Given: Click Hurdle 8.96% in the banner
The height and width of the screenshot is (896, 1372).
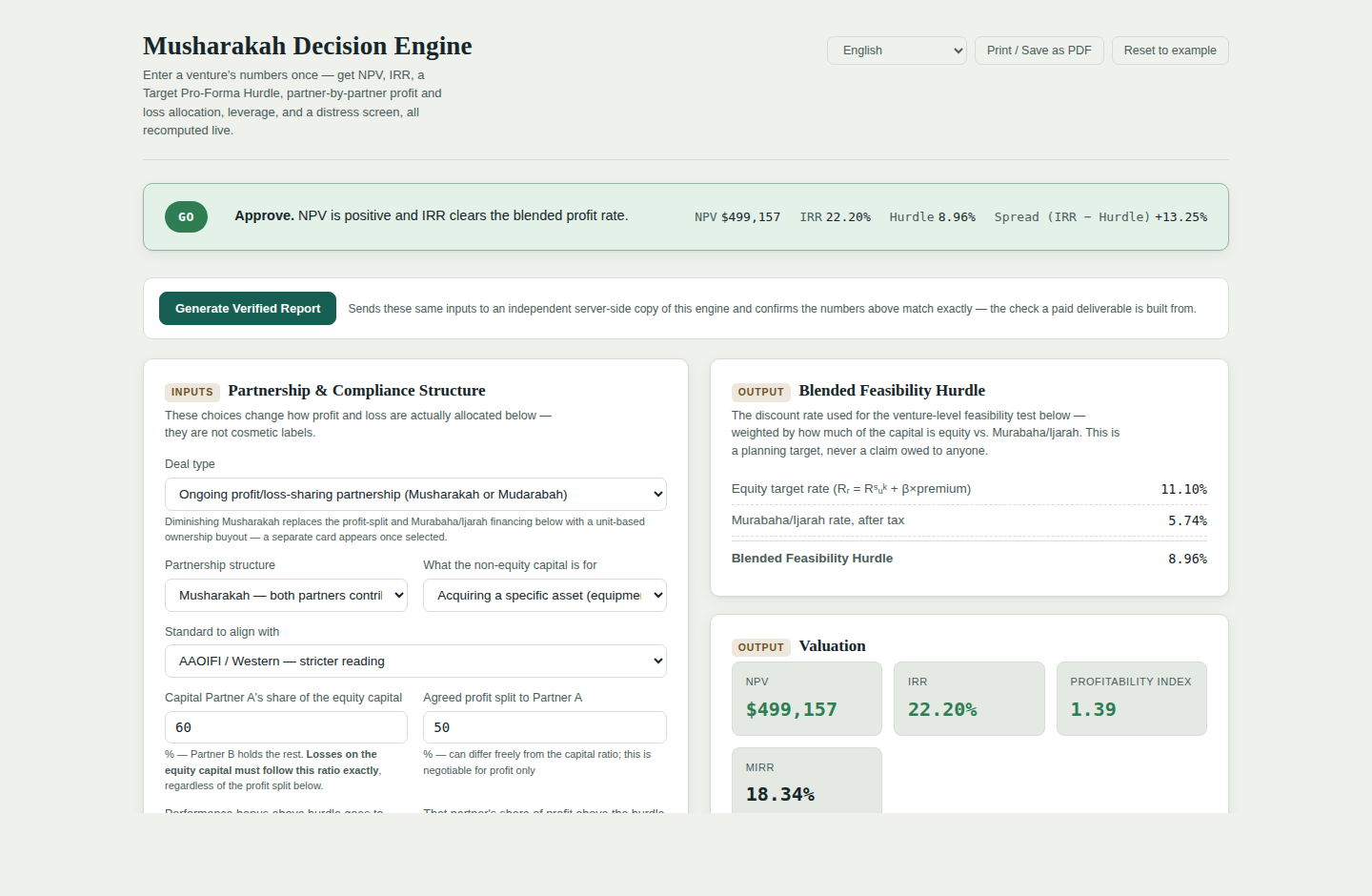Looking at the screenshot, I should pyautogui.click(x=932, y=217).
